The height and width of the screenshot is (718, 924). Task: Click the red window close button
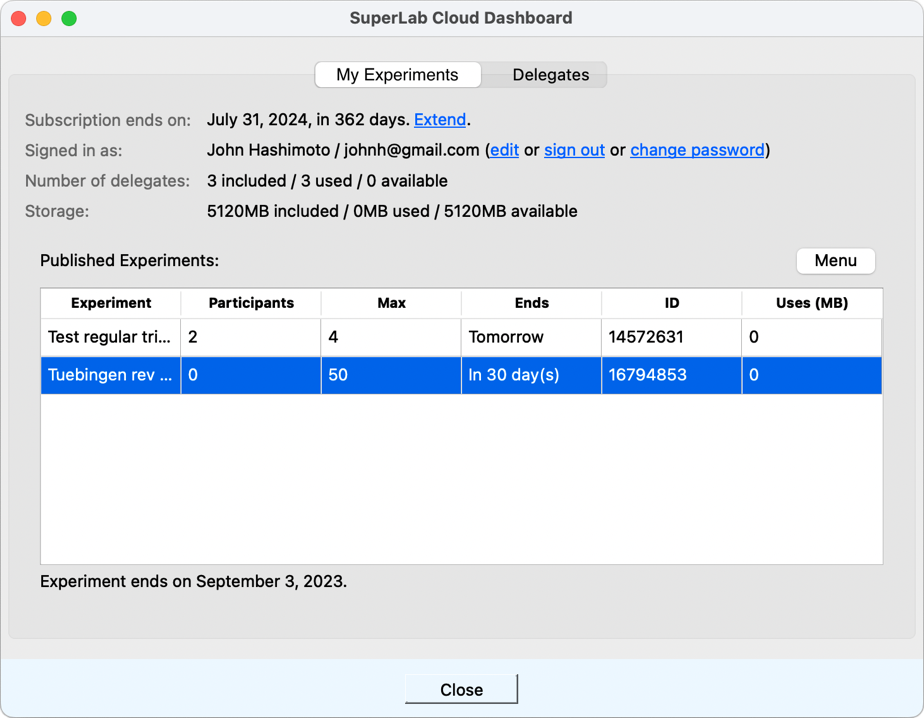[18, 18]
